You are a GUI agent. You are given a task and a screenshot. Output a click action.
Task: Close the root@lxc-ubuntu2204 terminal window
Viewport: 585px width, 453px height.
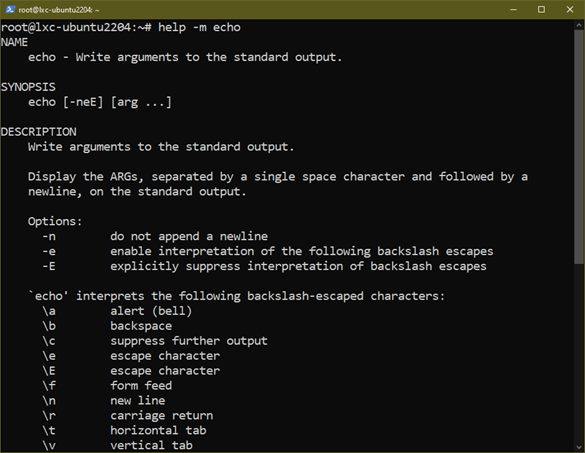click(570, 9)
